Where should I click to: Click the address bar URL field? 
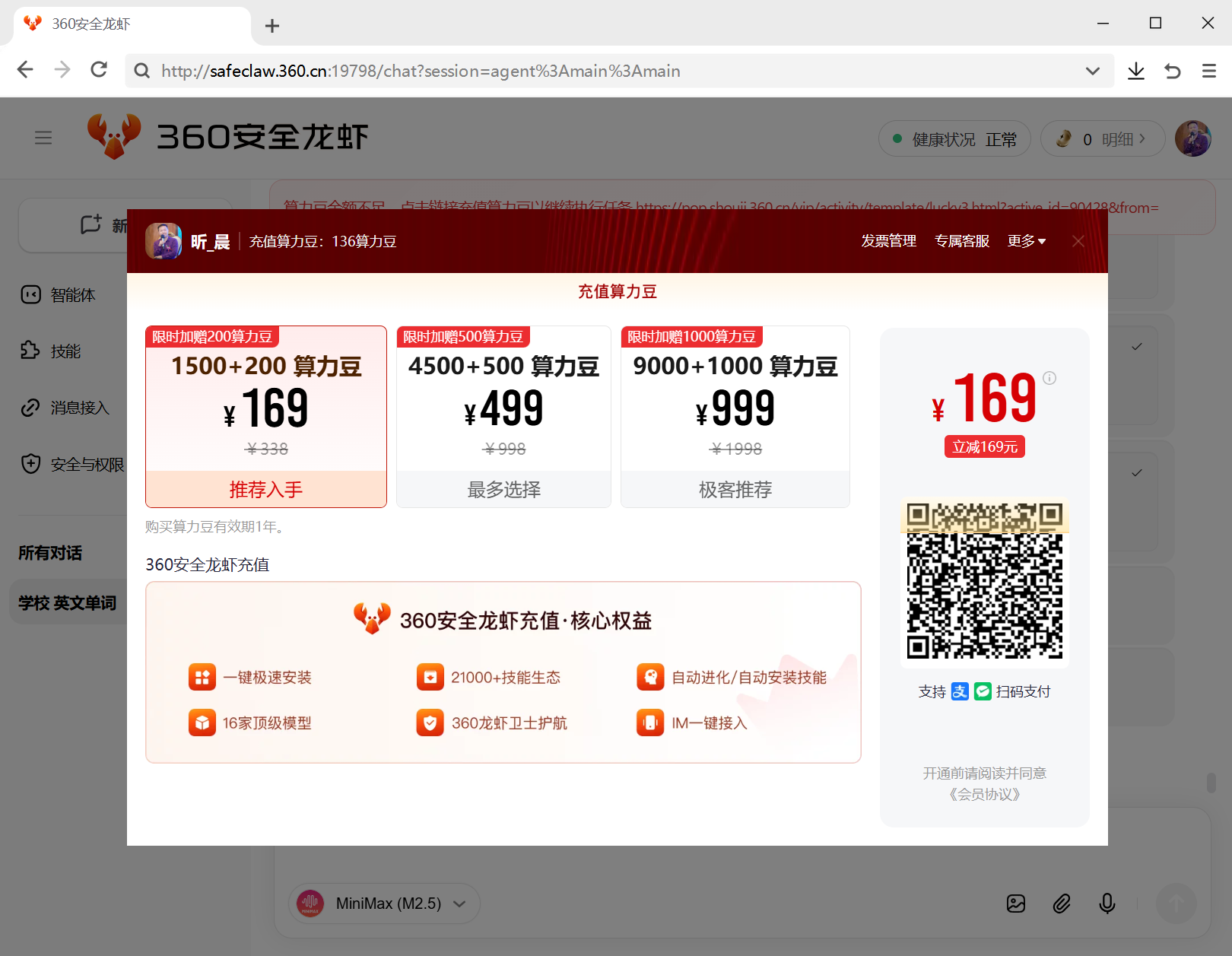point(620,71)
